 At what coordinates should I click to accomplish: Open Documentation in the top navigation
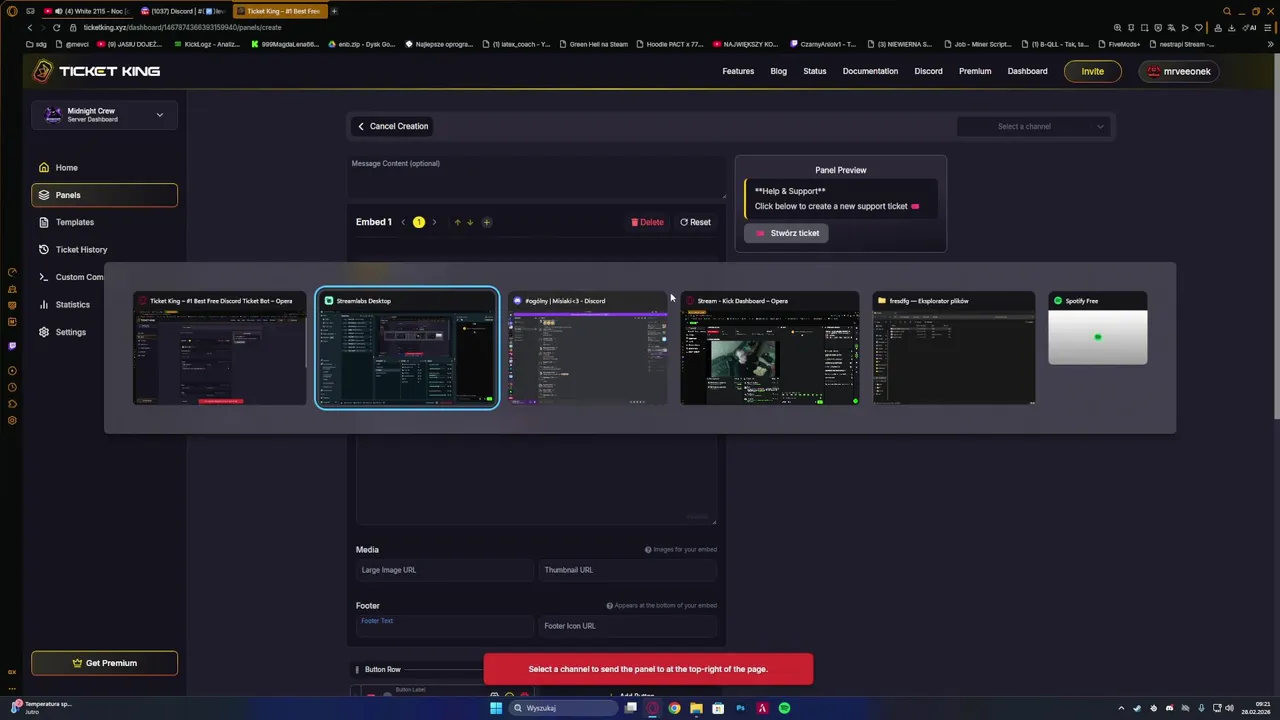(870, 71)
